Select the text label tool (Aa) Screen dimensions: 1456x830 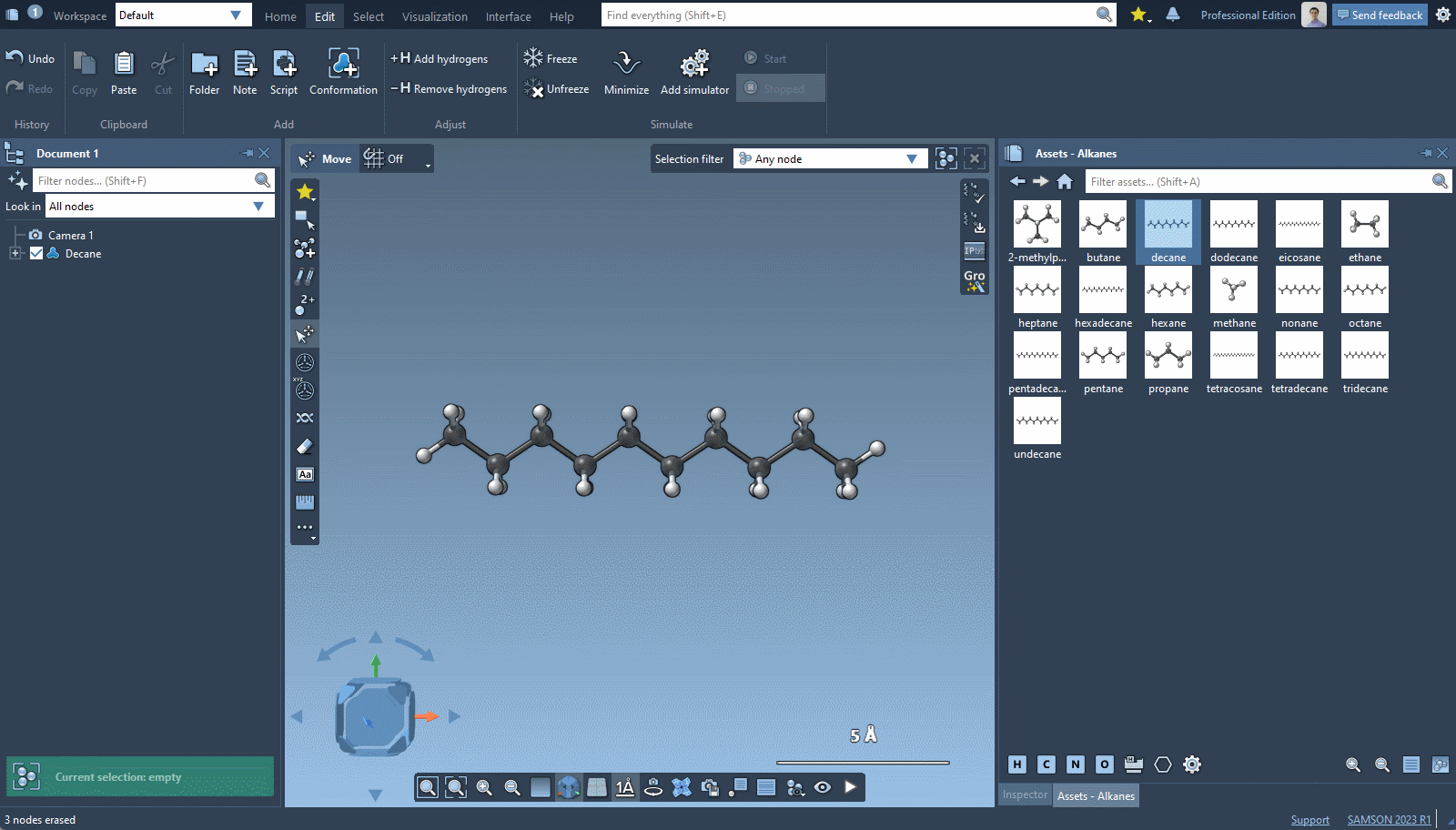pyautogui.click(x=304, y=474)
